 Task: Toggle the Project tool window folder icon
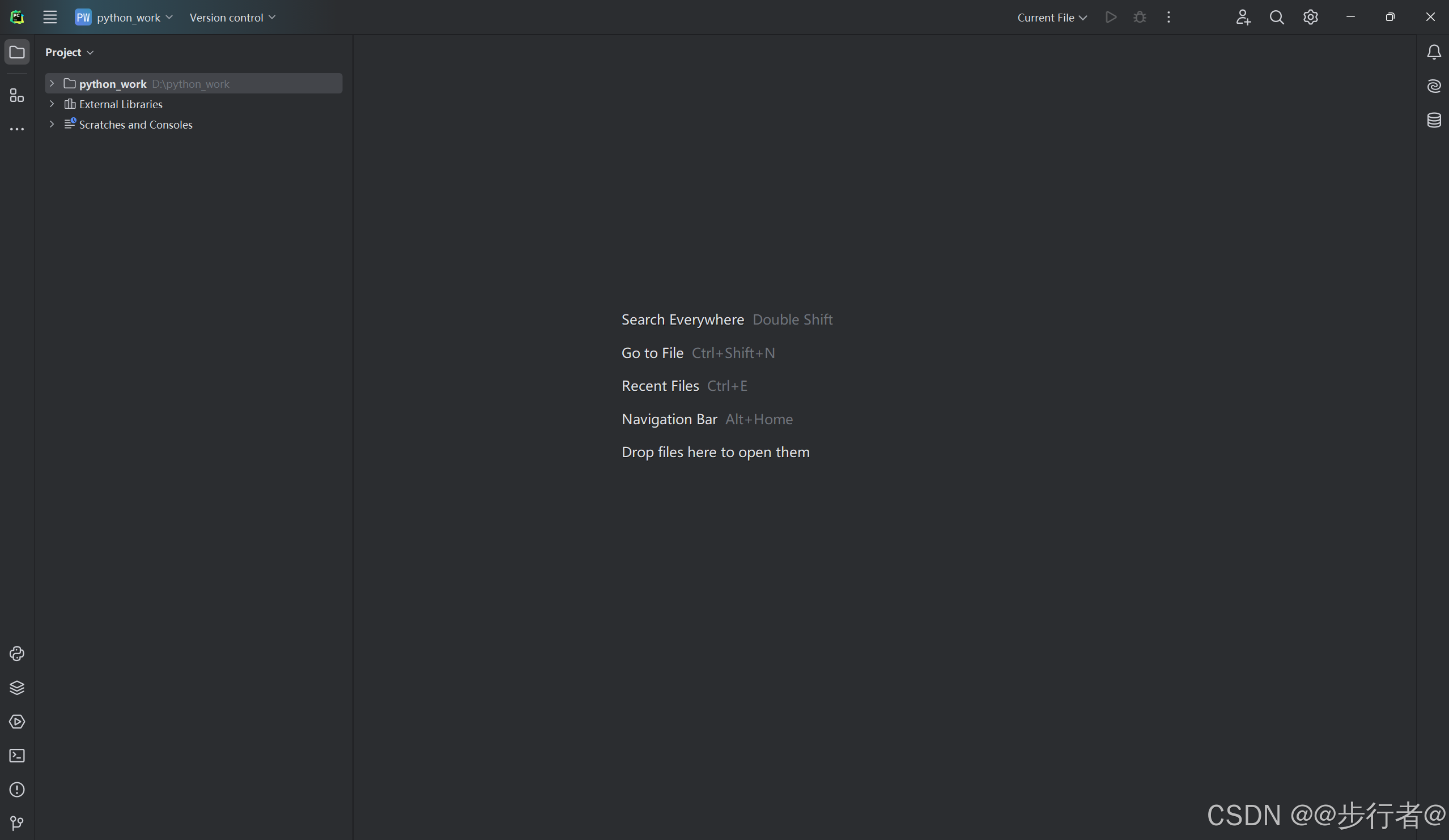tap(17, 52)
